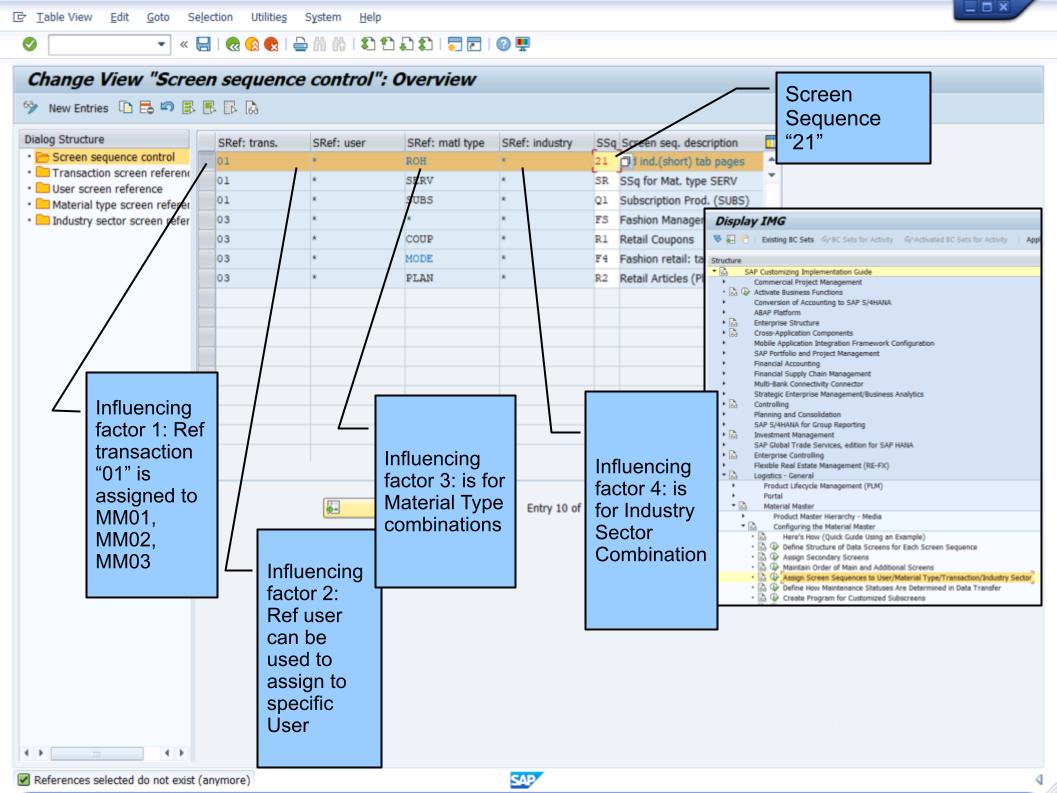The width and height of the screenshot is (1057, 793).
Task: Click the Save diskette icon
Action: [x=203, y=45]
